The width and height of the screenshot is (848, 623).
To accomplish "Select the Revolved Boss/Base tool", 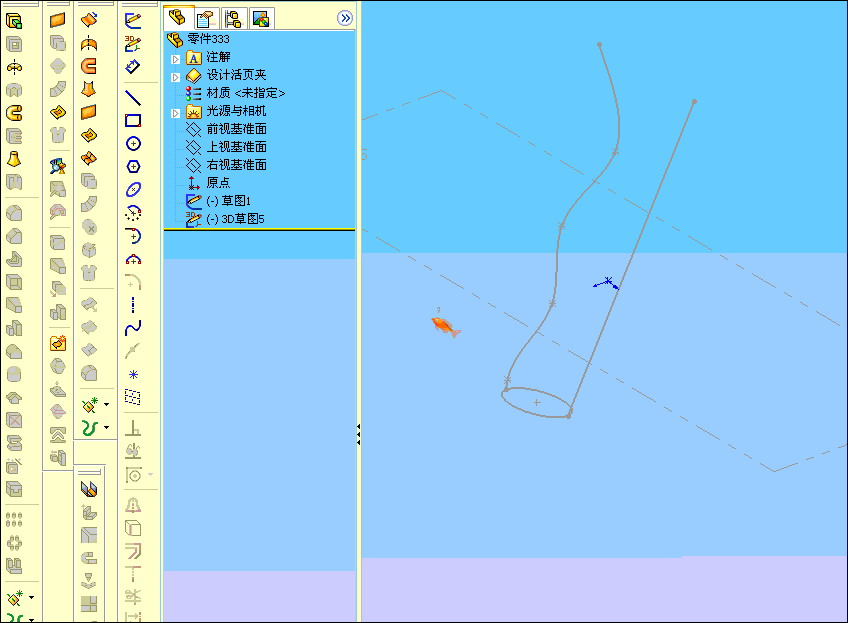I will 14,68.
